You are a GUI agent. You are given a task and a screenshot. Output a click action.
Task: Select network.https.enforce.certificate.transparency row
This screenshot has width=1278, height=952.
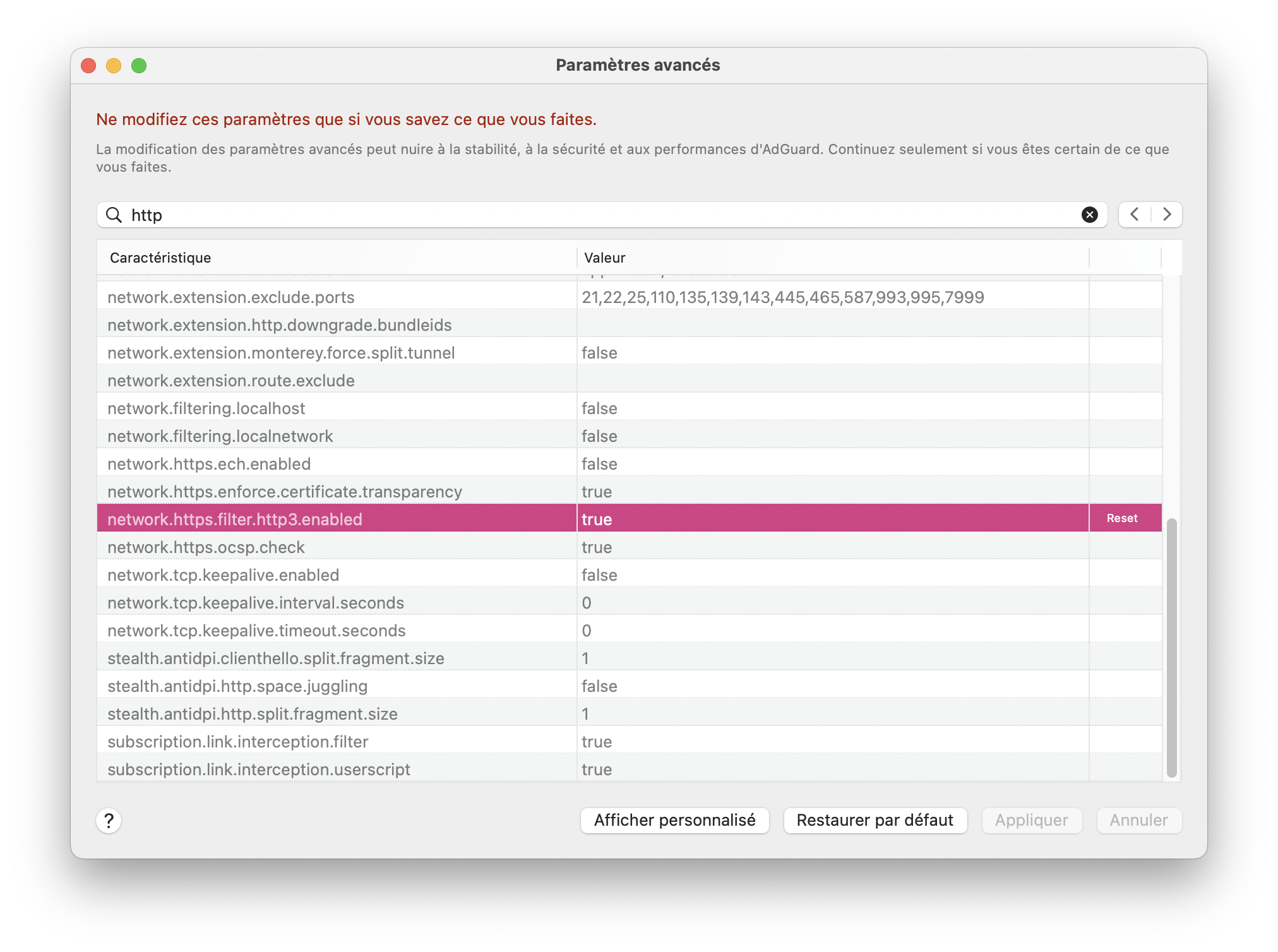pyautogui.click(x=630, y=492)
